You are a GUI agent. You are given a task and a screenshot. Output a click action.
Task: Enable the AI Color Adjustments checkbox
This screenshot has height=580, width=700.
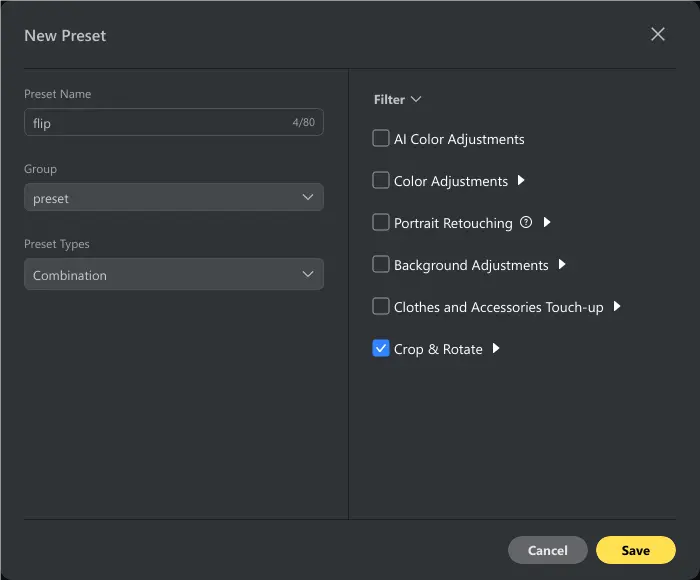click(x=381, y=138)
